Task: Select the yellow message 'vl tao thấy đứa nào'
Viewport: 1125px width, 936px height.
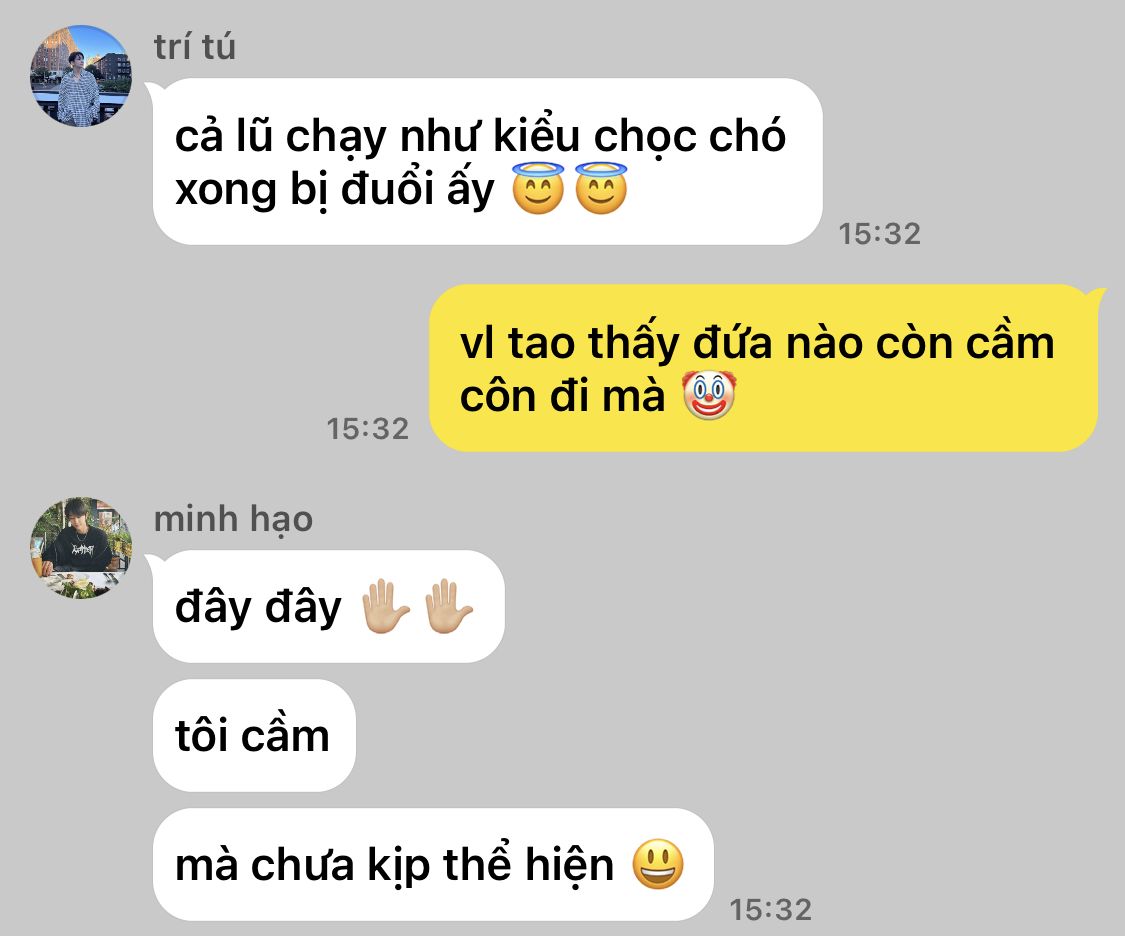Action: pos(763,368)
